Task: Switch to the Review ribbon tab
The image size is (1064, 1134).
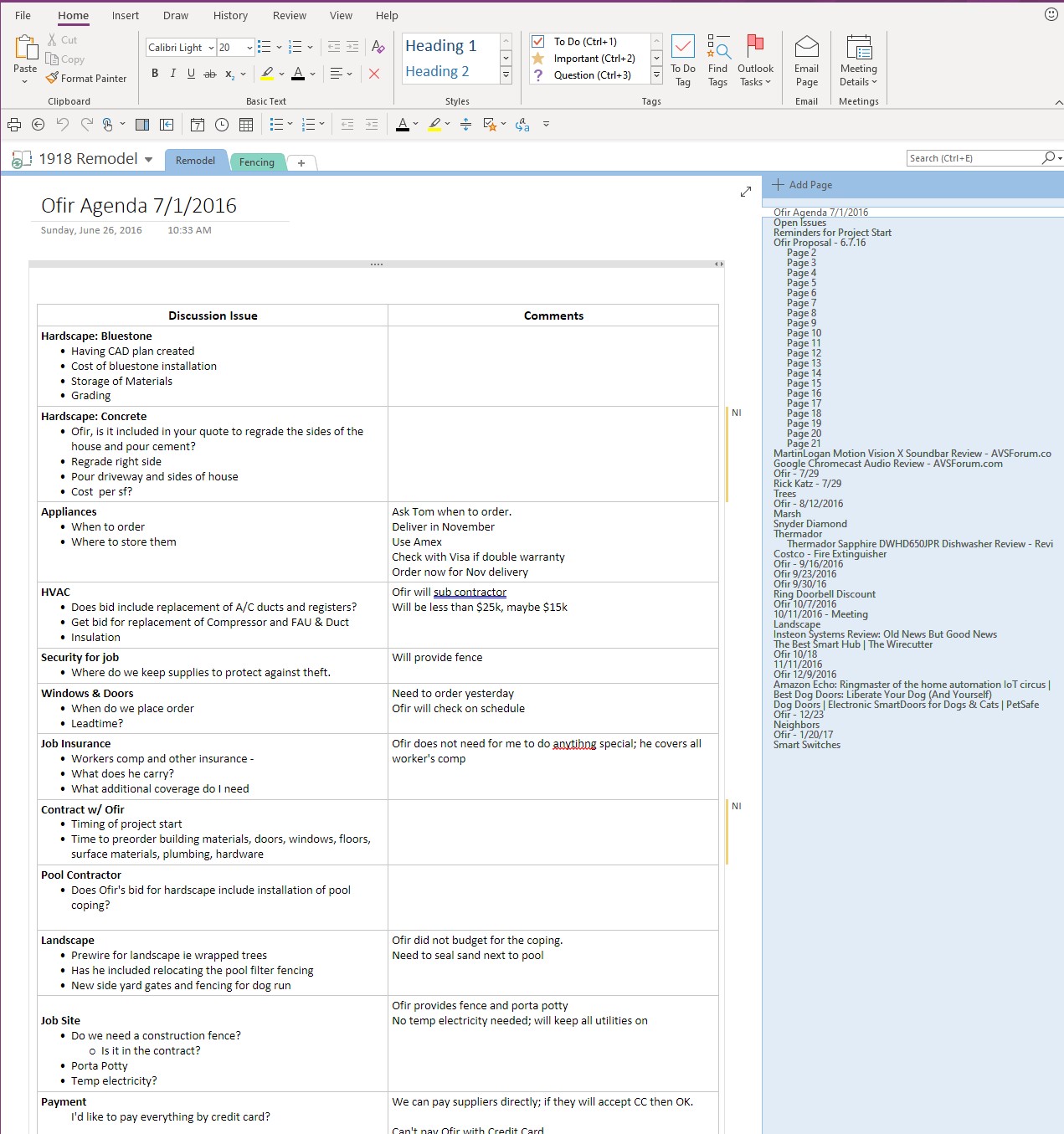Action: coord(290,15)
